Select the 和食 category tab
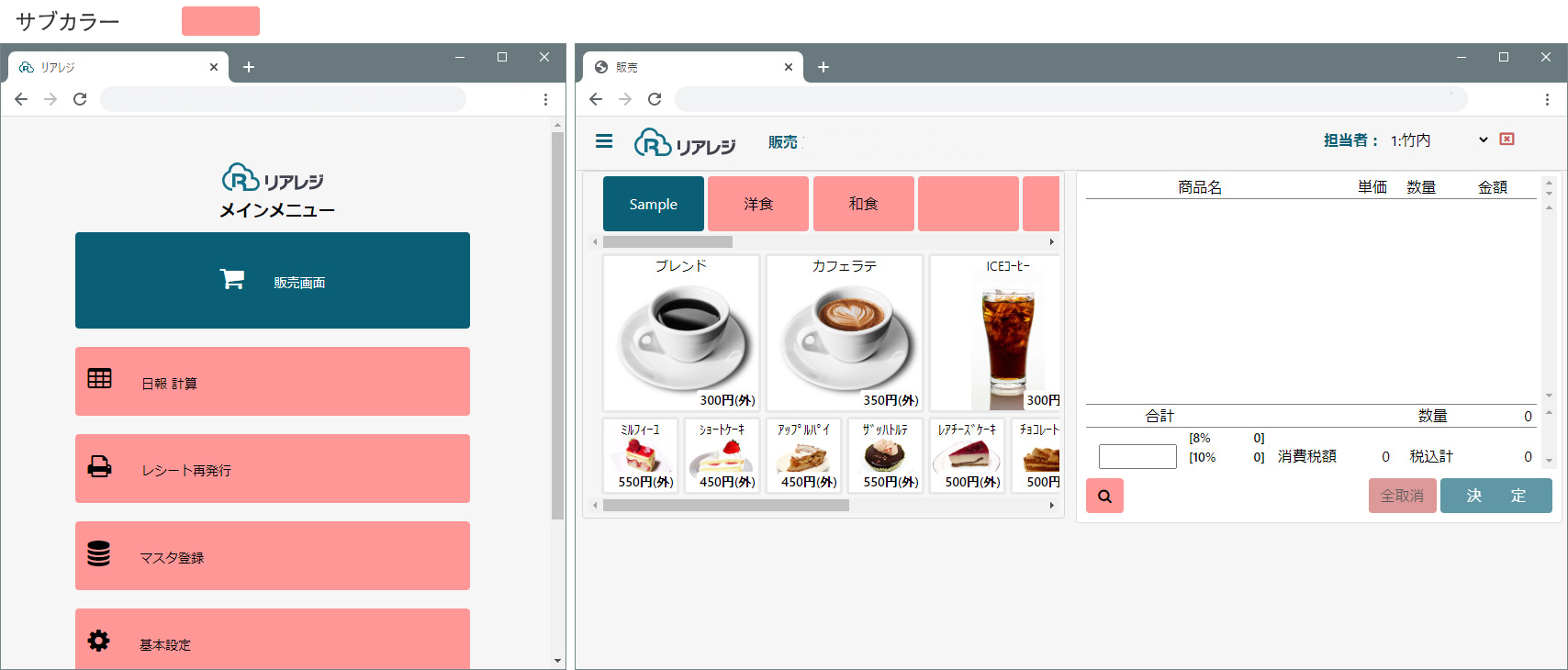Image resolution: width=1568 pixels, height=670 pixels. [863, 204]
